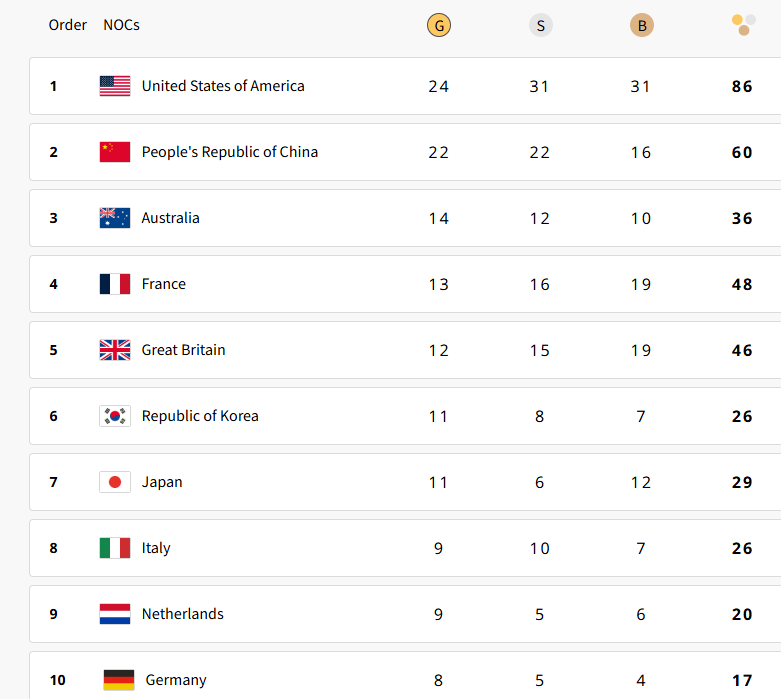Click Japan's total medal count 29
Viewport: 781px width, 699px height.
(x=742, y=482)
